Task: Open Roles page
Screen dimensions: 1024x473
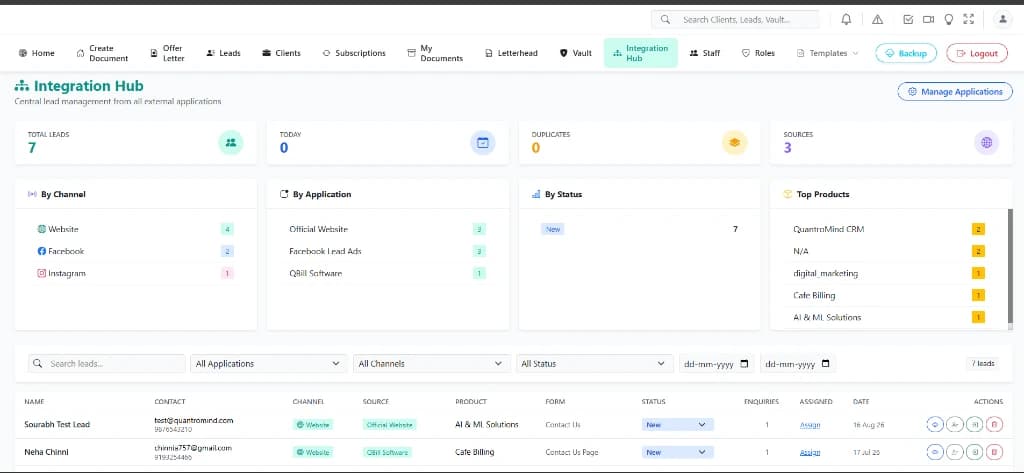Action: point(758,53)
